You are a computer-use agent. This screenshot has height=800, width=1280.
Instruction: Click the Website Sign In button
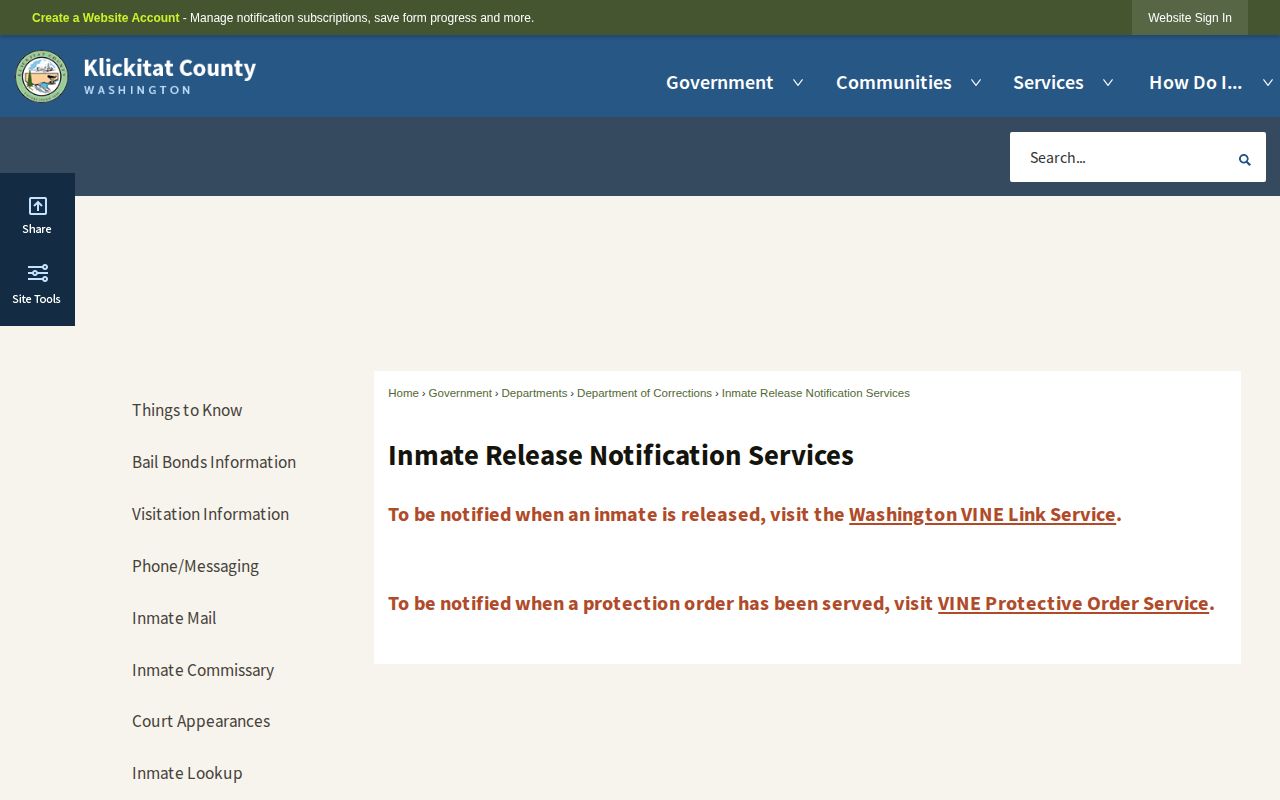pyautogui.click(x=1190, y=18)
